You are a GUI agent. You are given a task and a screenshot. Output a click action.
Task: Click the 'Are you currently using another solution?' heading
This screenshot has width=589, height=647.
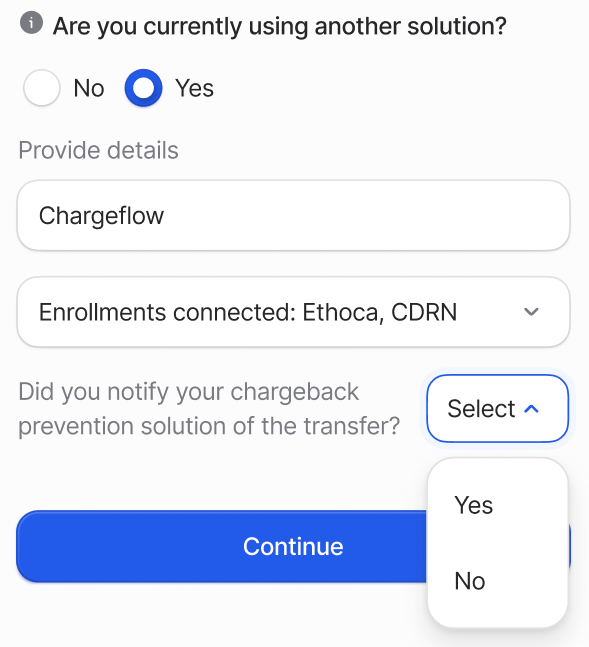point(279,26)
